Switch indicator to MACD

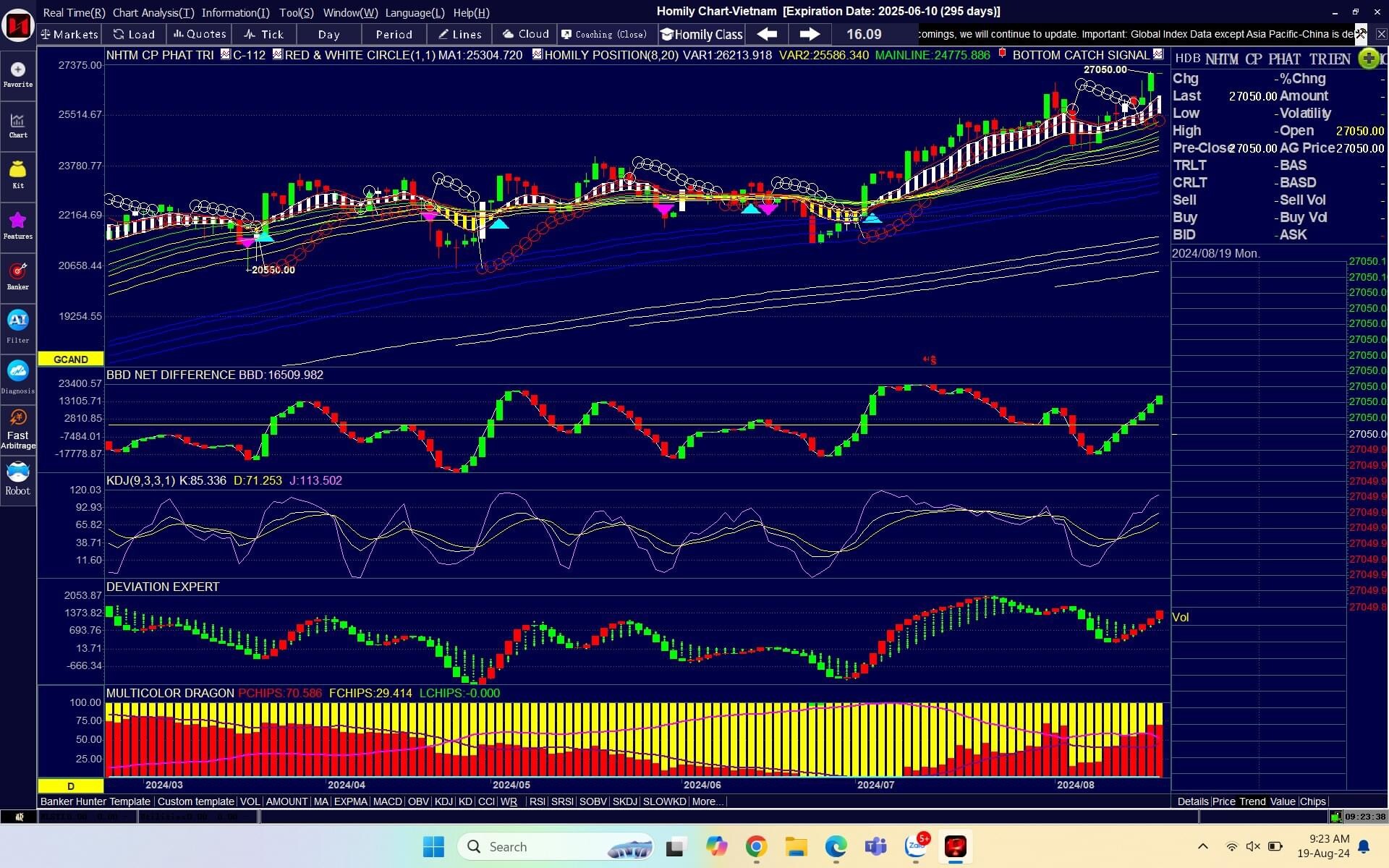[x=387, y=801]
